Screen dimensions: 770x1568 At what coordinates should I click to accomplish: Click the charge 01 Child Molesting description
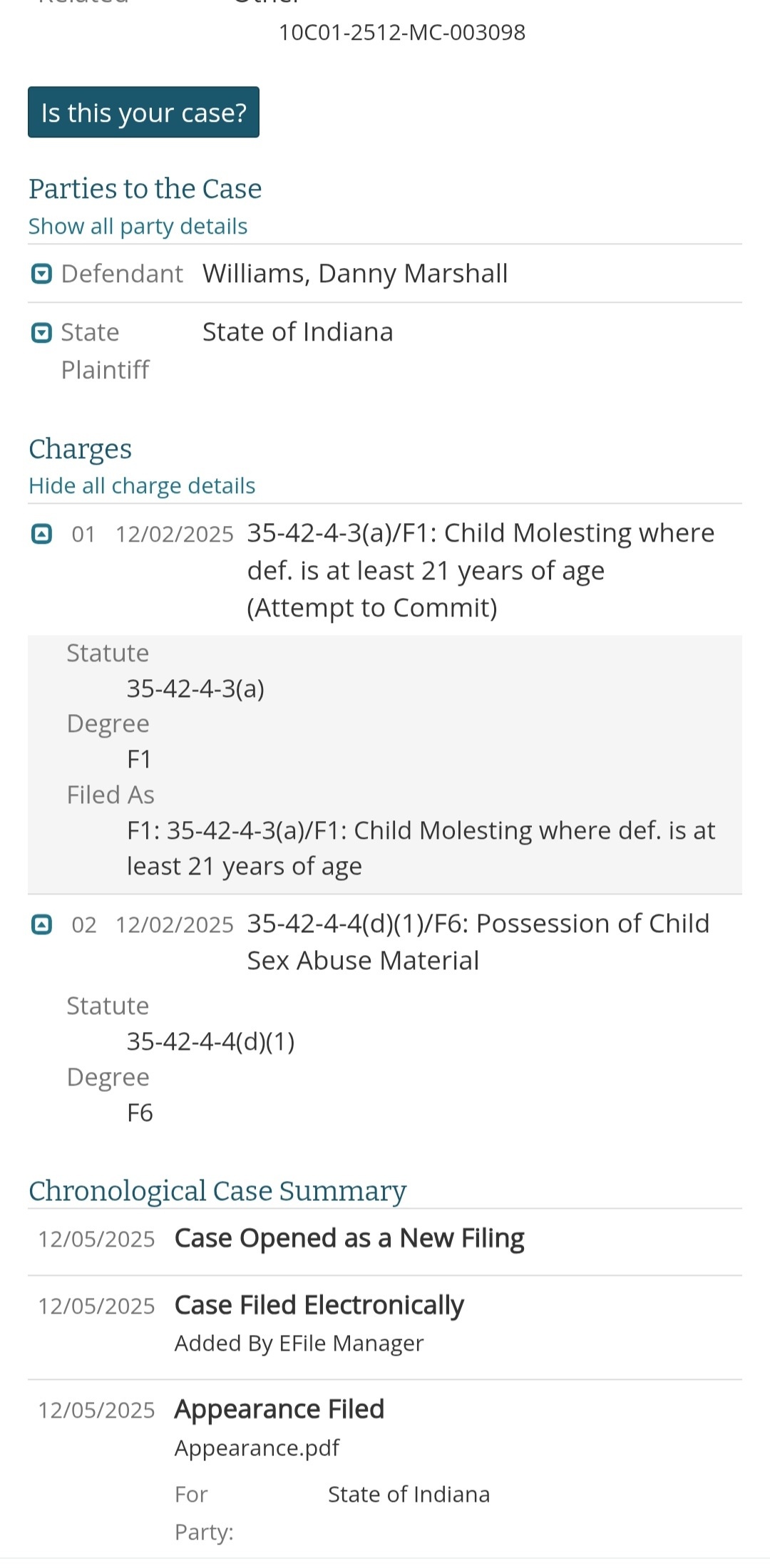[480, 569]
